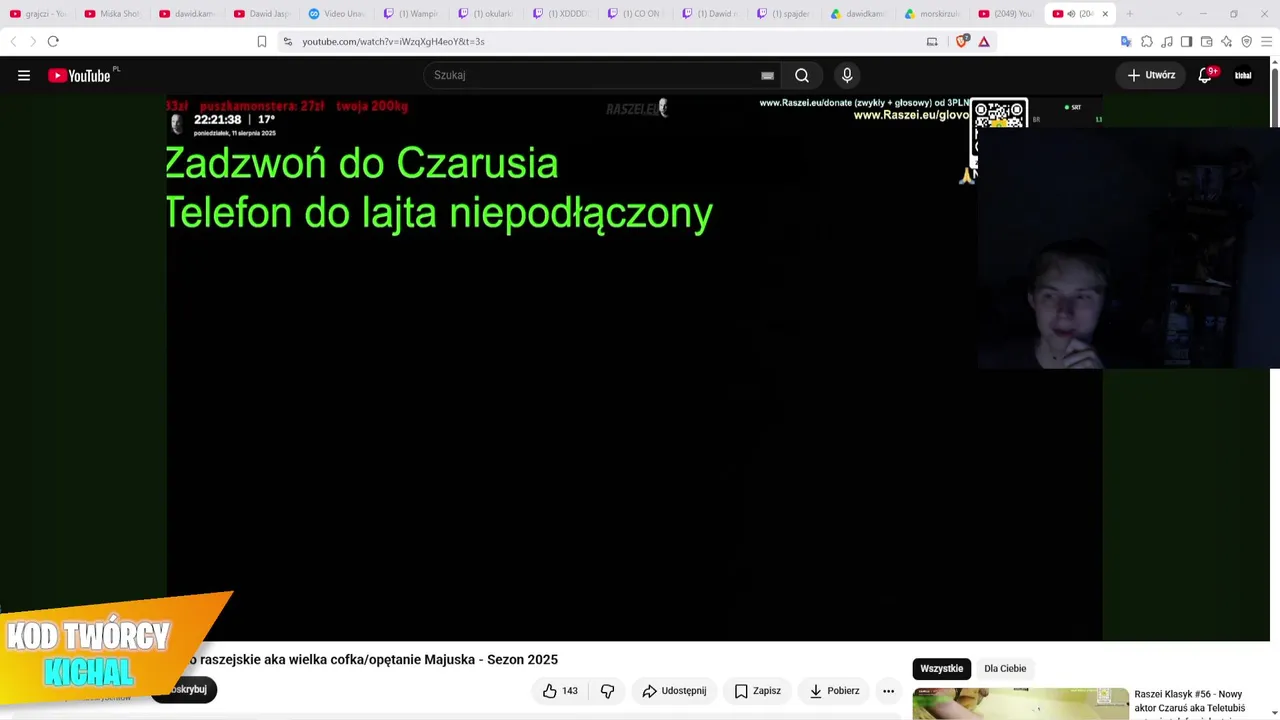Open the browser main menu
The height and width of the screenshot is (720, 1280).
1266,41
